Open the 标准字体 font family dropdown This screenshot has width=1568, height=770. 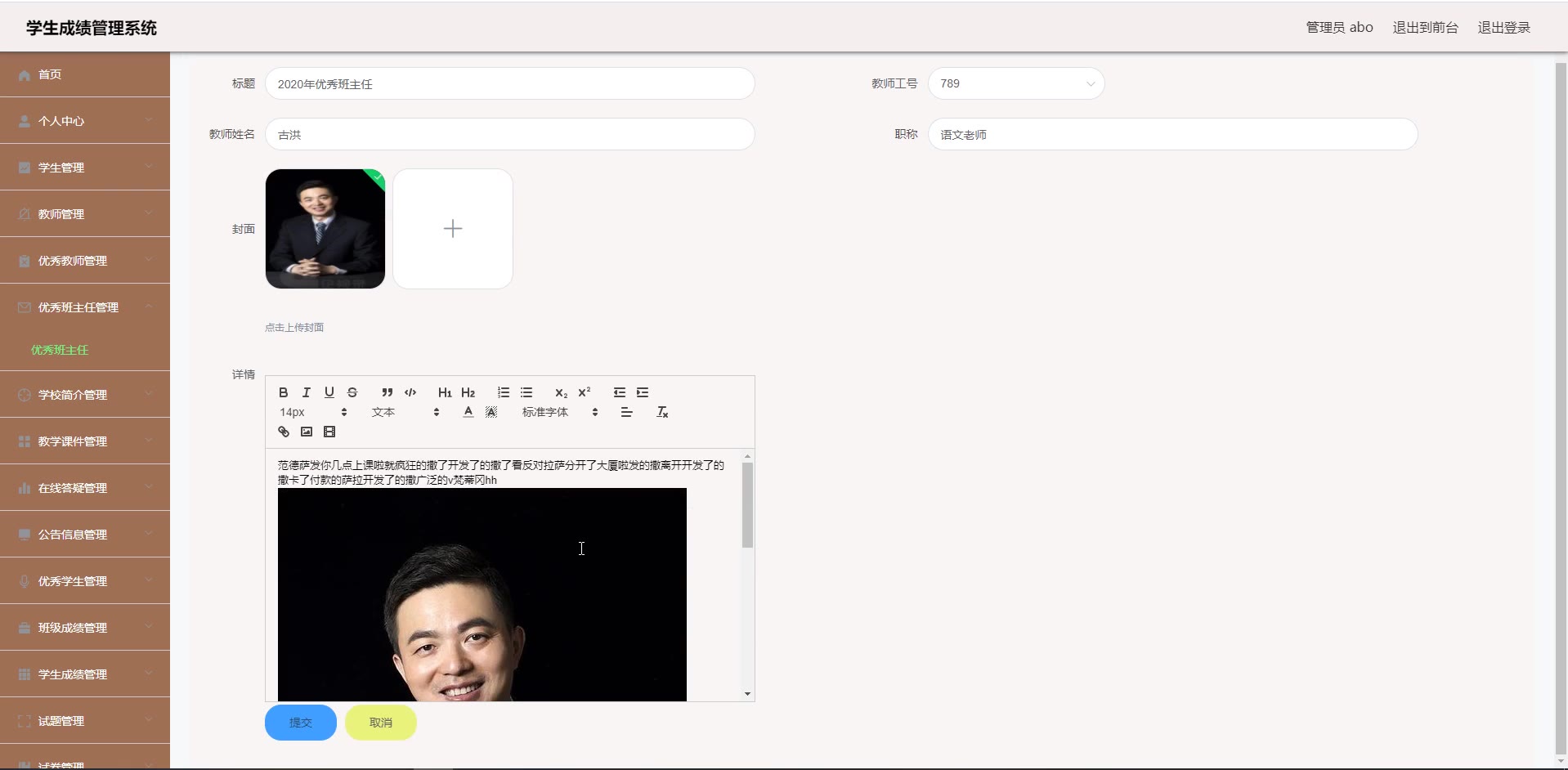560,412
